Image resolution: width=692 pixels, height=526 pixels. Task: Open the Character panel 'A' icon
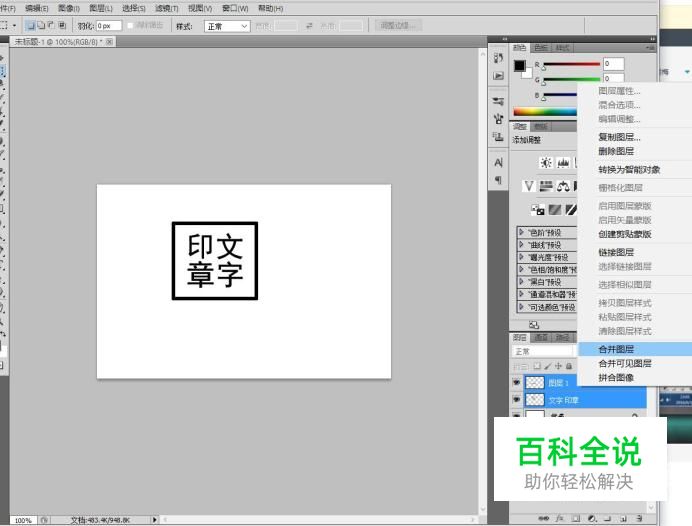click(x=498, y=162)
